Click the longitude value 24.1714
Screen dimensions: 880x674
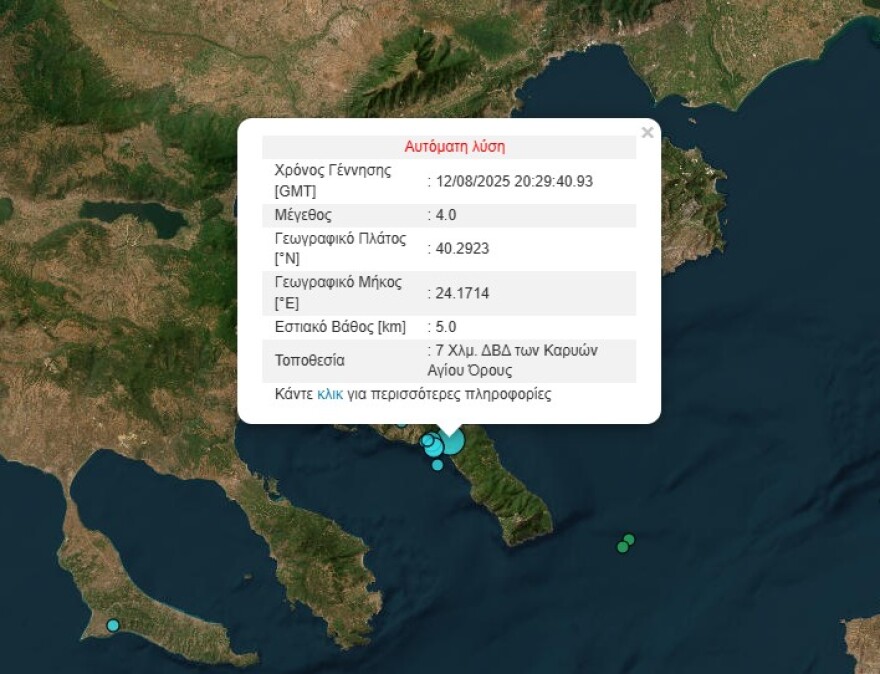[462, 293]
